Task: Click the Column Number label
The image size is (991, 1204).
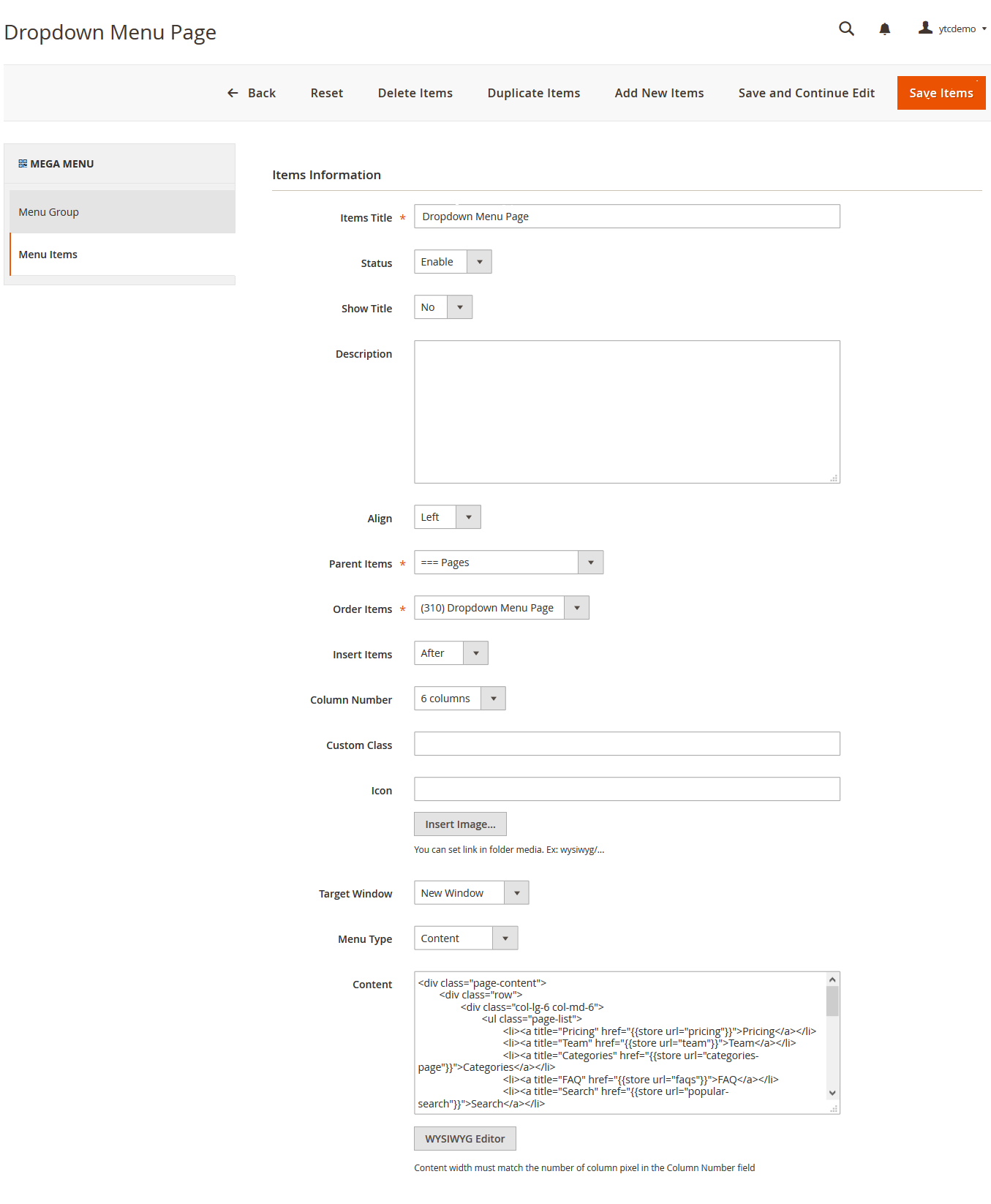Action: click(351, 700)
